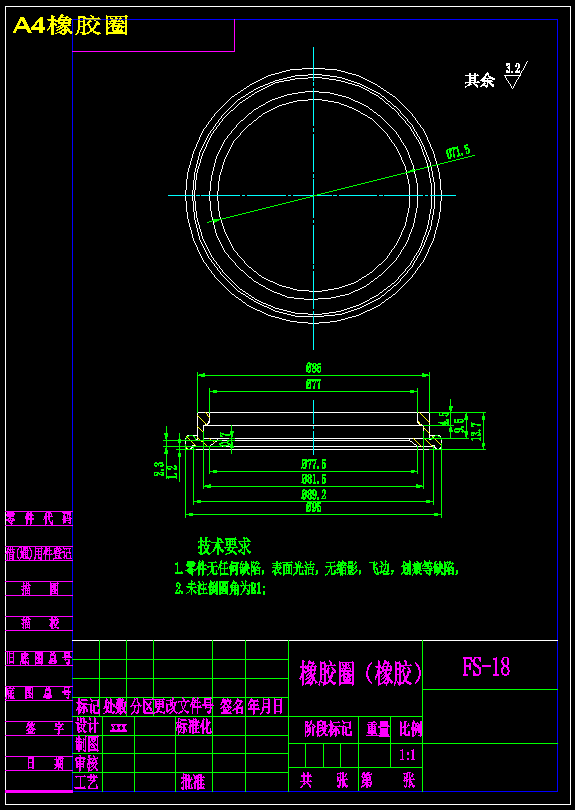Click the Ø85 dimension text
The height and width of the screenshot is (810, 575).
pyautogui.click(x=314, y=368)
